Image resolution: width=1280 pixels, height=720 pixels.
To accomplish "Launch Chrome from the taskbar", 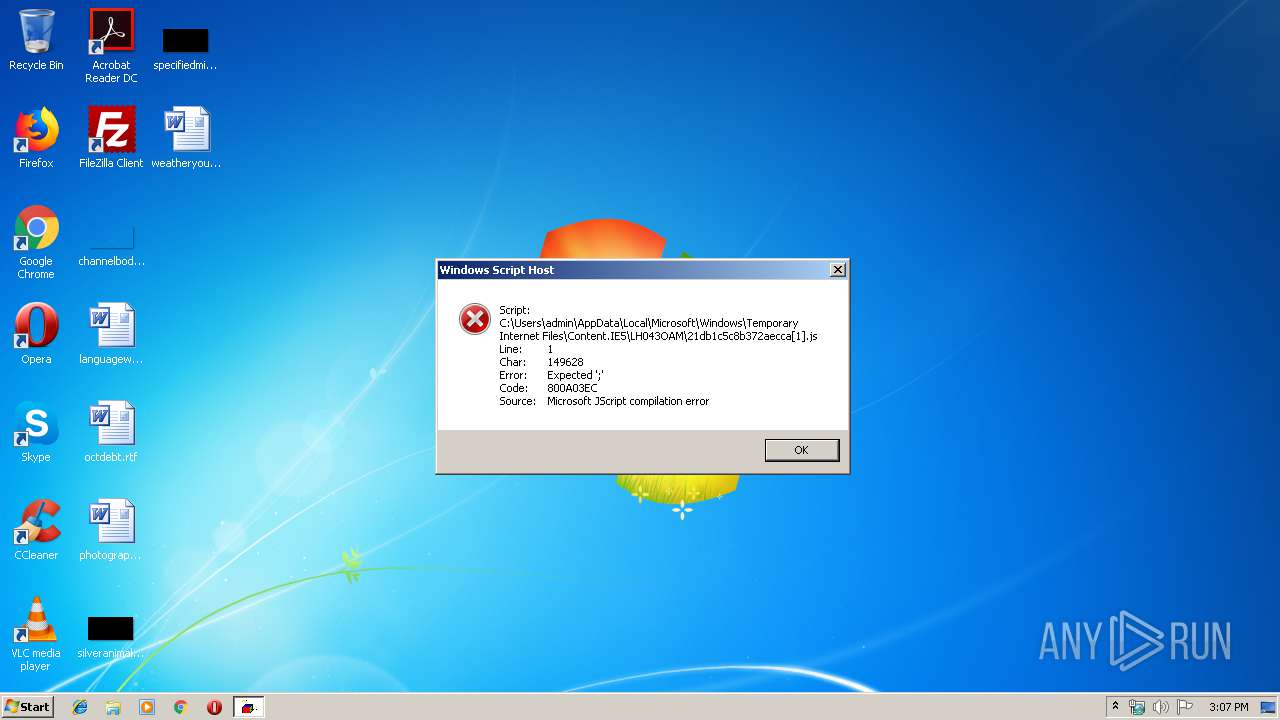I will click(181, 707).
